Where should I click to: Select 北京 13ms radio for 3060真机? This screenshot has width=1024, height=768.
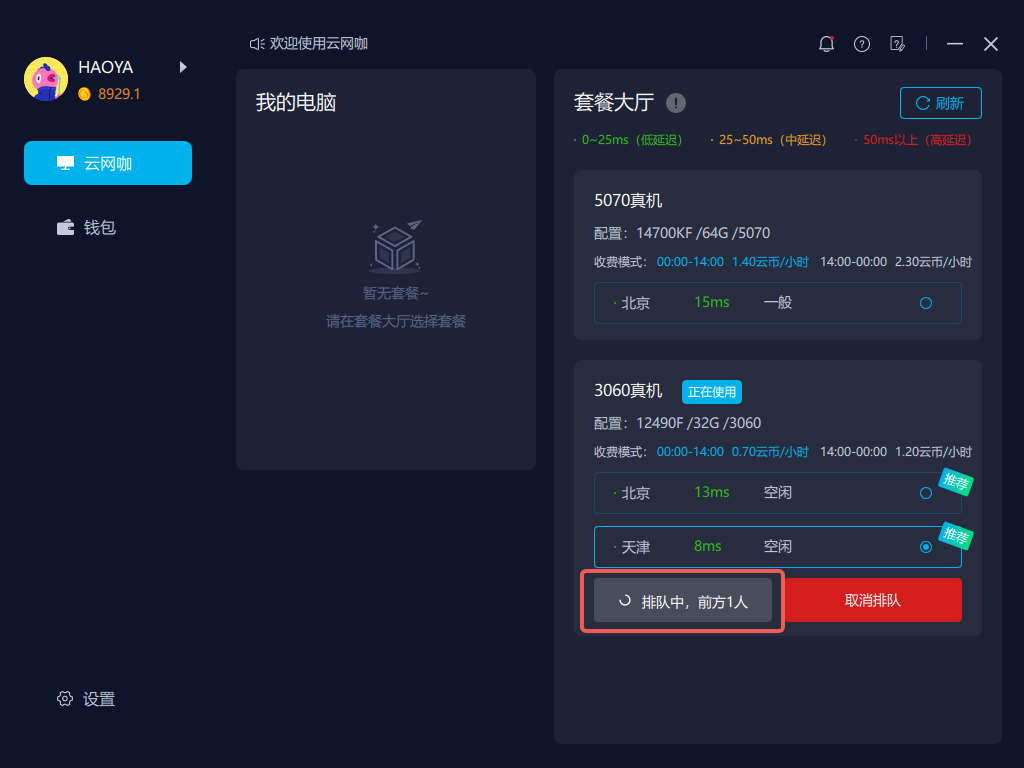click(x=925, y=493)
